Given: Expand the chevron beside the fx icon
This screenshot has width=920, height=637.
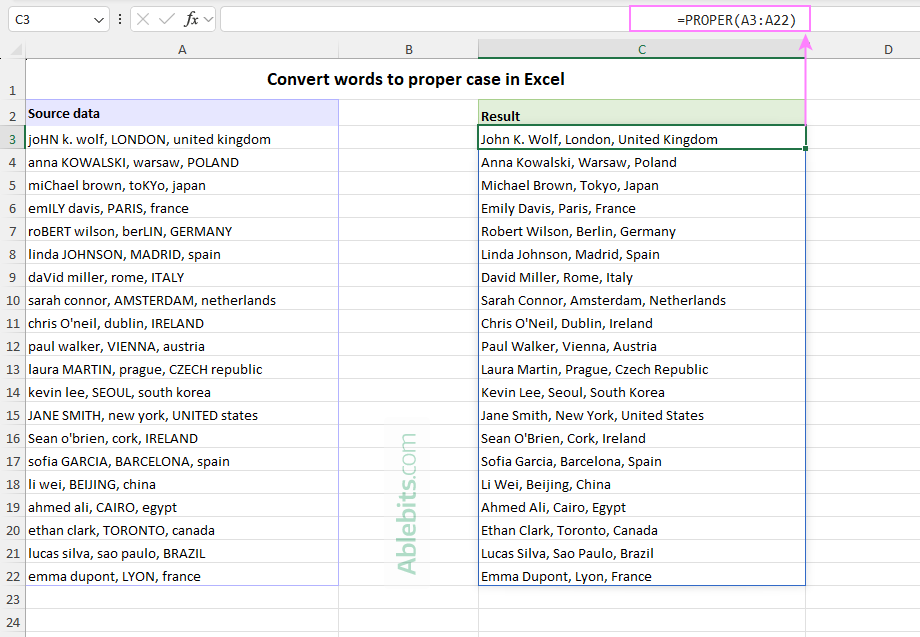Looking at the screenshot, I should [x=208, y=19].
